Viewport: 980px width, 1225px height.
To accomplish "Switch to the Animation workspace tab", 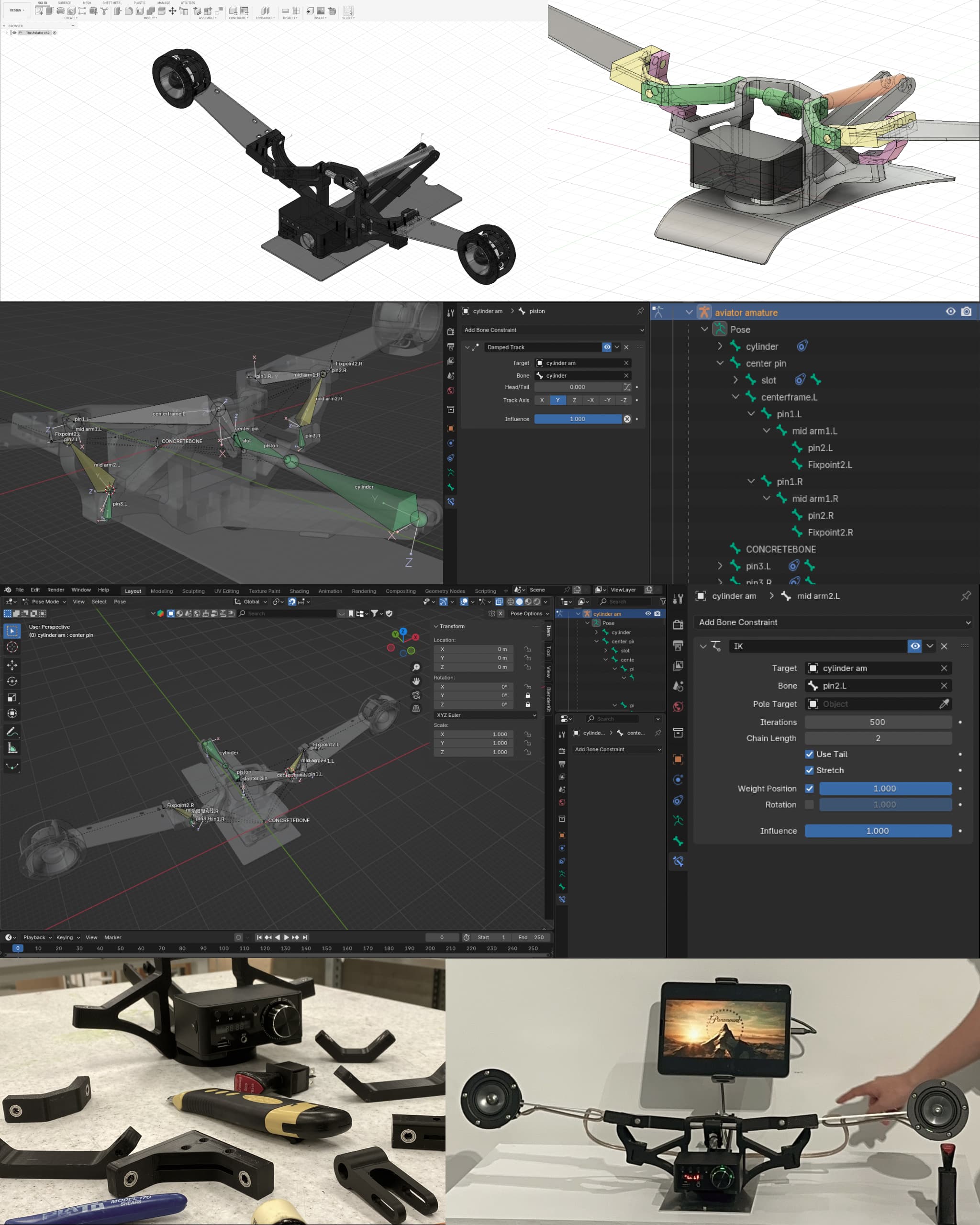I will 330,591.
